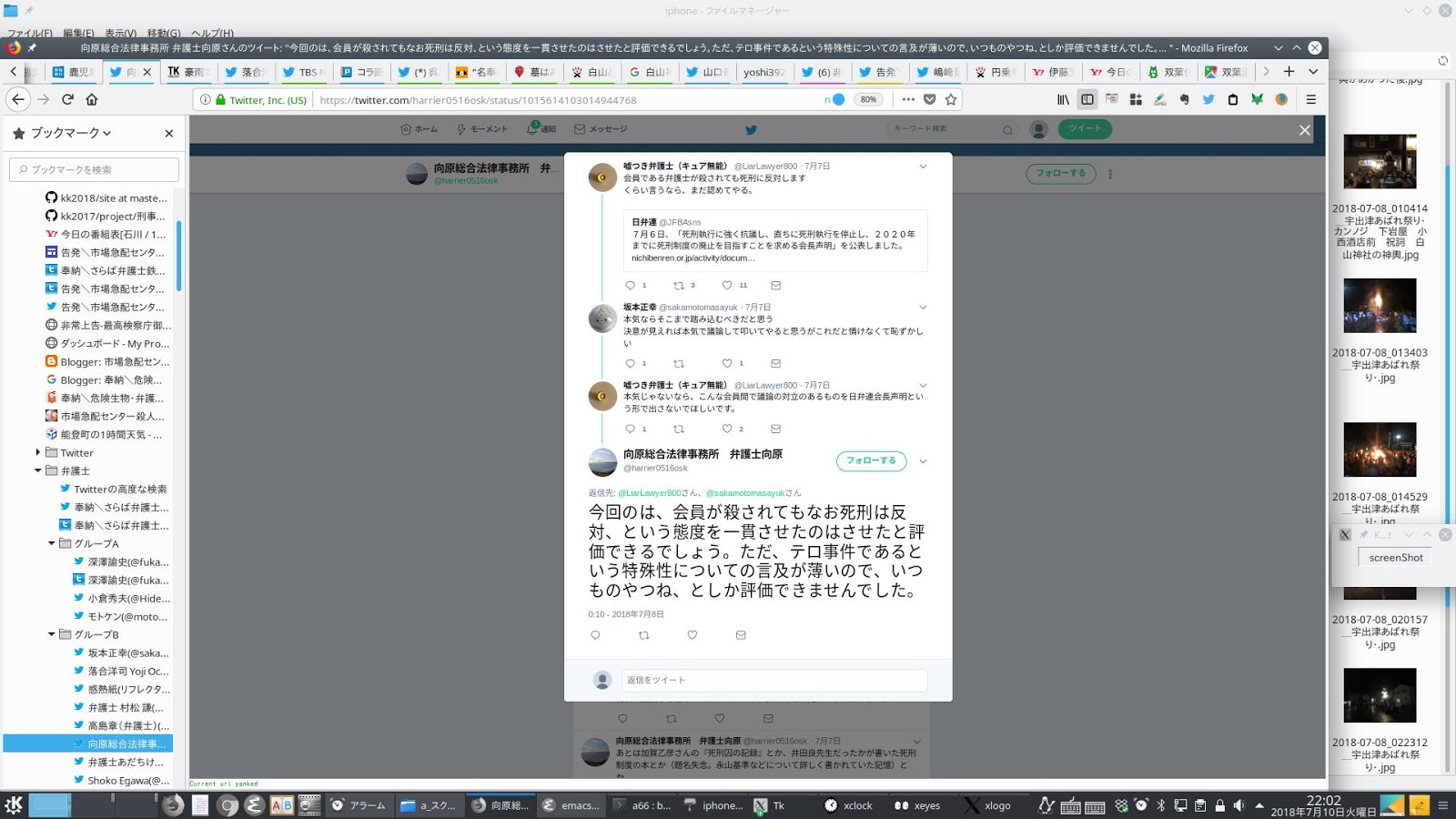The width and height of the screenshot is (1456, 819).
Task: List all tabs dropdown arrow
Action: [1313, 71]
